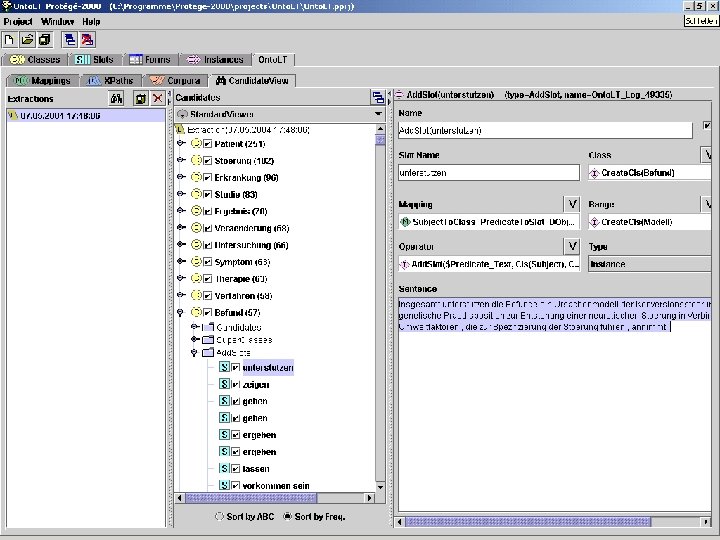This screenshot has height=540, width=720.
Task: Select the 'zeigen' slot entry in tree
Action: 255,384
